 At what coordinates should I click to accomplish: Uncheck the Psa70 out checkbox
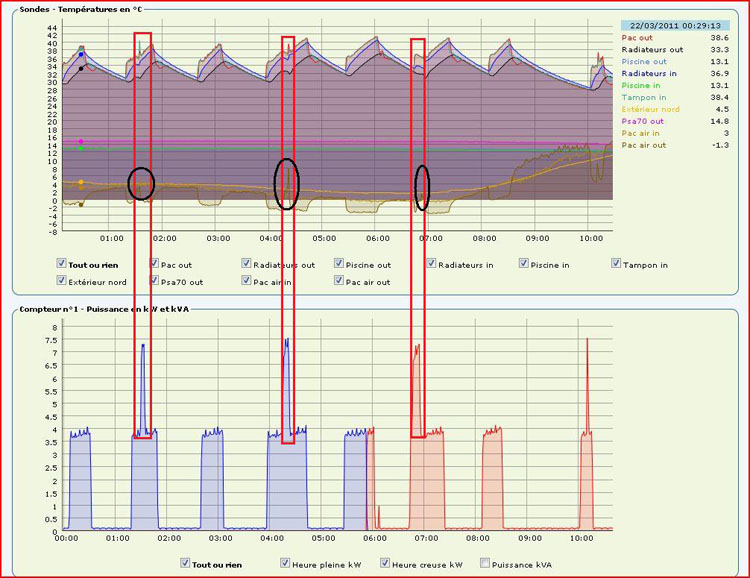click(x=154, y=282)
